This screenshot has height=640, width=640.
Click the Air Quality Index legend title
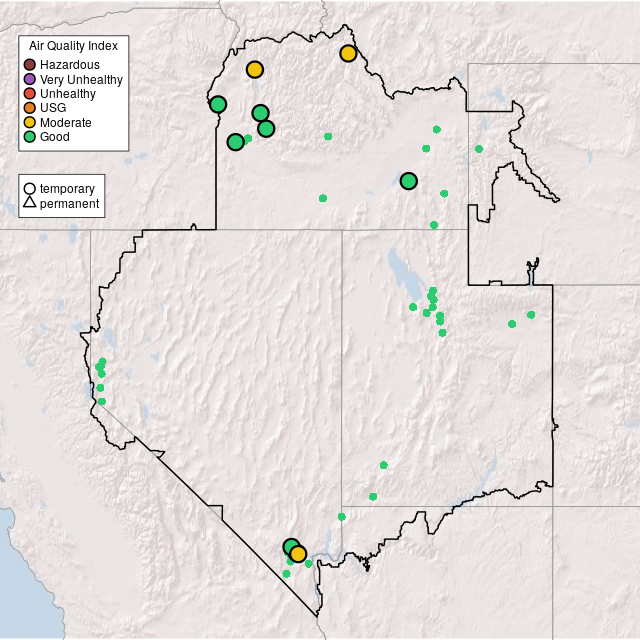(73, 46)
